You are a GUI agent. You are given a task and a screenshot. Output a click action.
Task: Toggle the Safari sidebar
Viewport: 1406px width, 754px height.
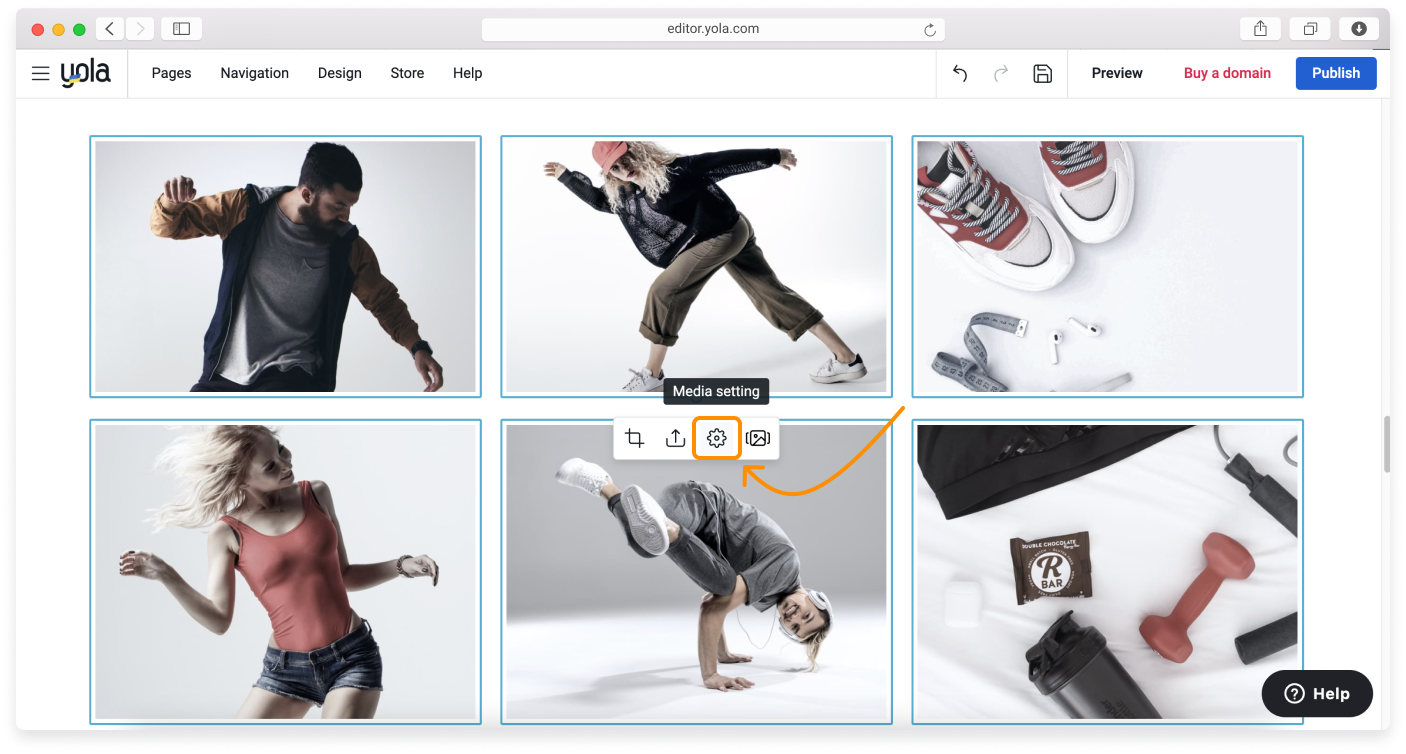181,29
